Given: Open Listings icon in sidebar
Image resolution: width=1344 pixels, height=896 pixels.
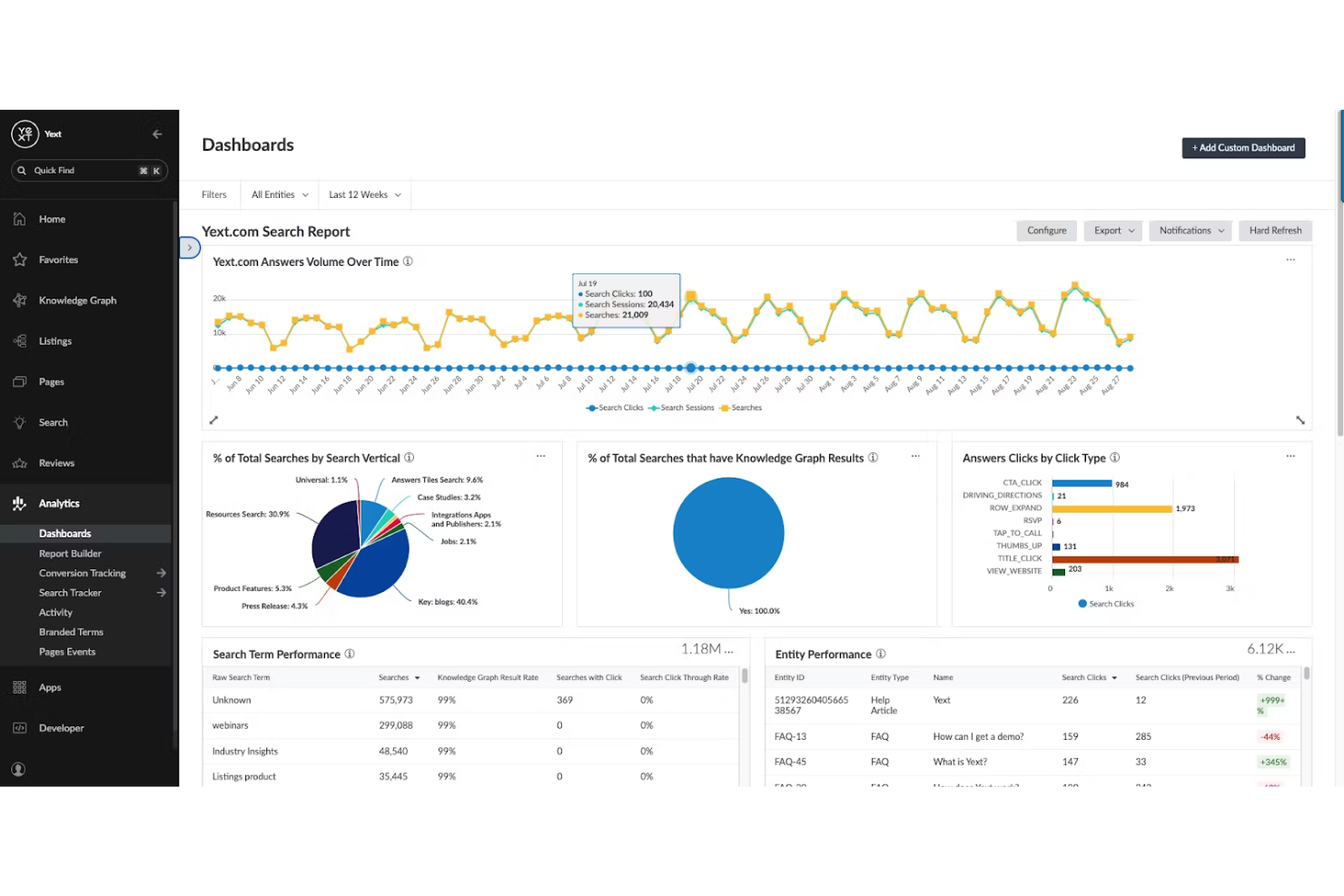Looking at the screenshot, I should point(20,341).
